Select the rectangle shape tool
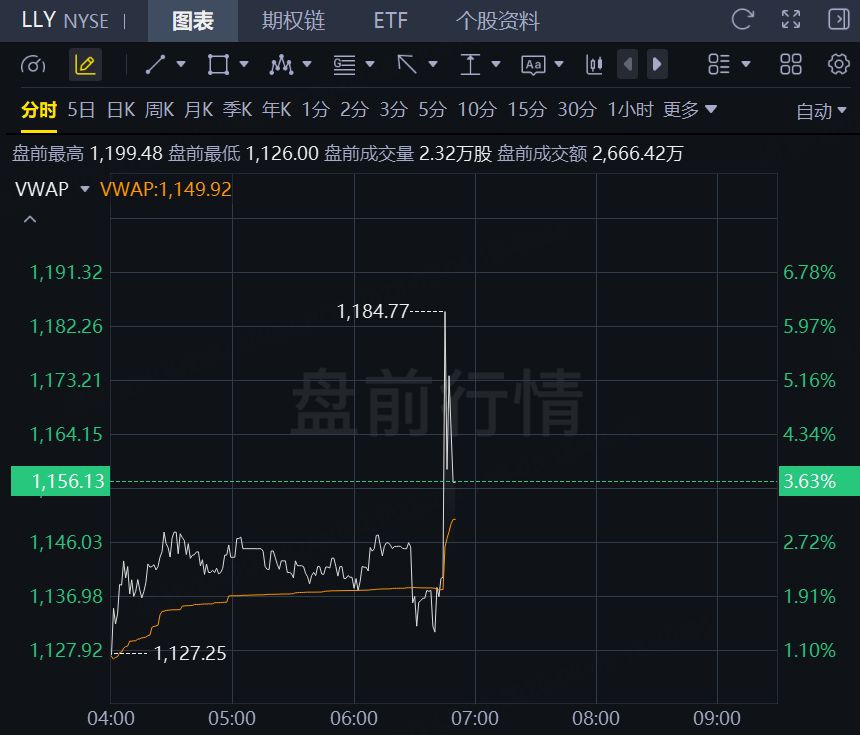860x735 pixels. pyautogui.click(x=218, y=65)
